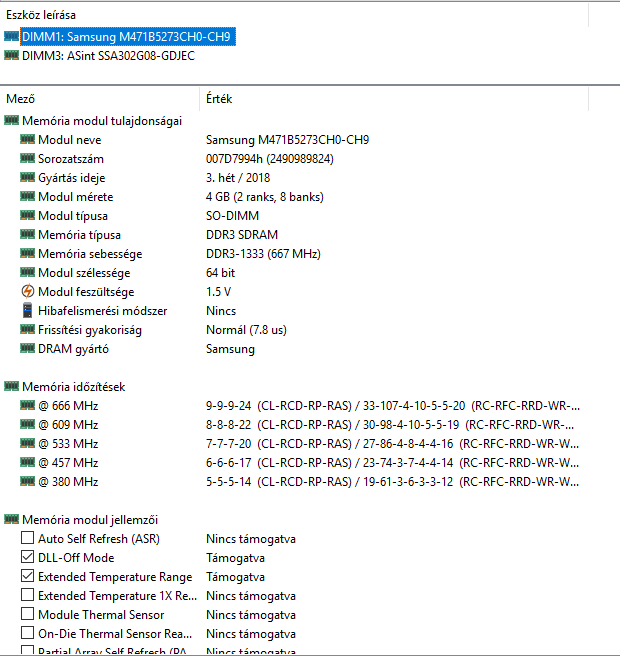
Task: Click the memory icon next to DRAM gyártó
Action: [x=27, y=348]
